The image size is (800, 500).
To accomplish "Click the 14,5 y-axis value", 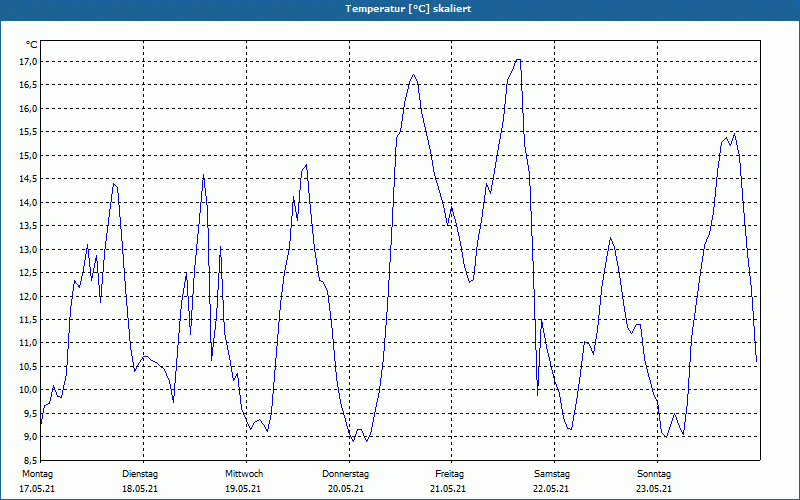I will (x=28, y=179).
